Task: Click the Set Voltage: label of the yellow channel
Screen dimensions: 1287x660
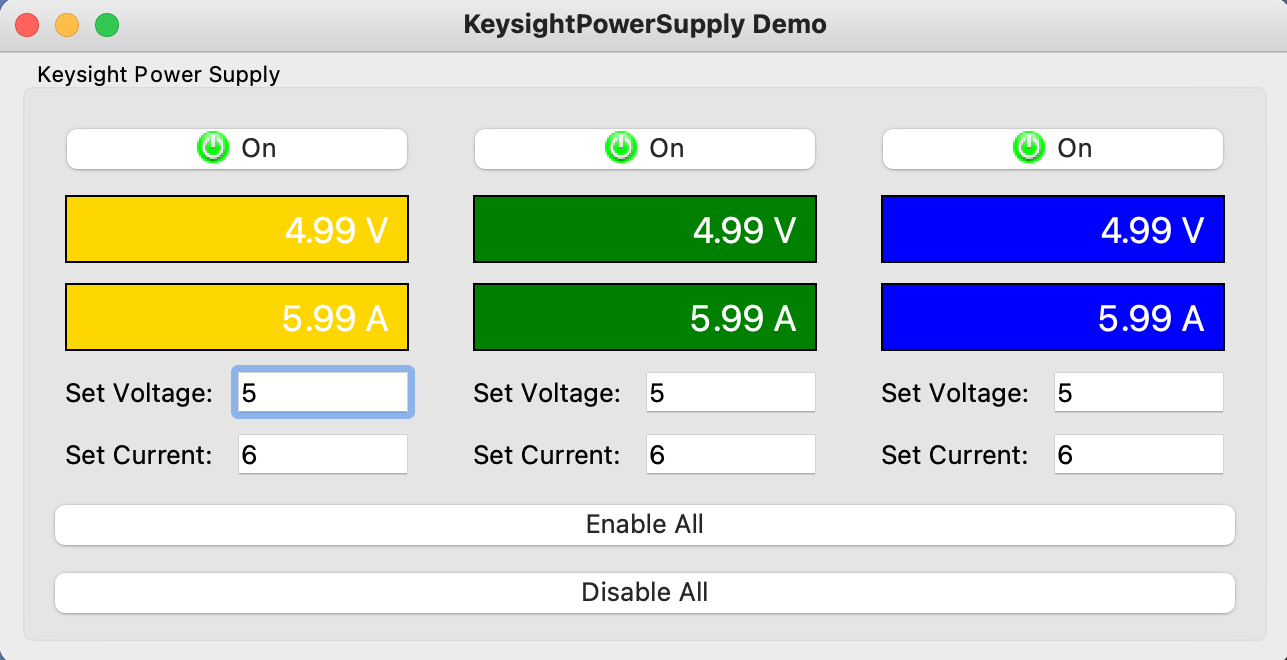Action: coord(139,393)
